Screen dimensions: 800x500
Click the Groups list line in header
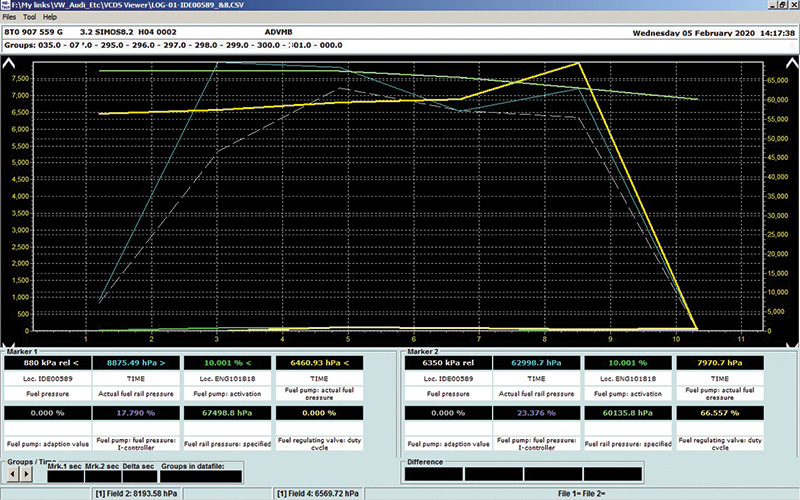tap(173, 45)
